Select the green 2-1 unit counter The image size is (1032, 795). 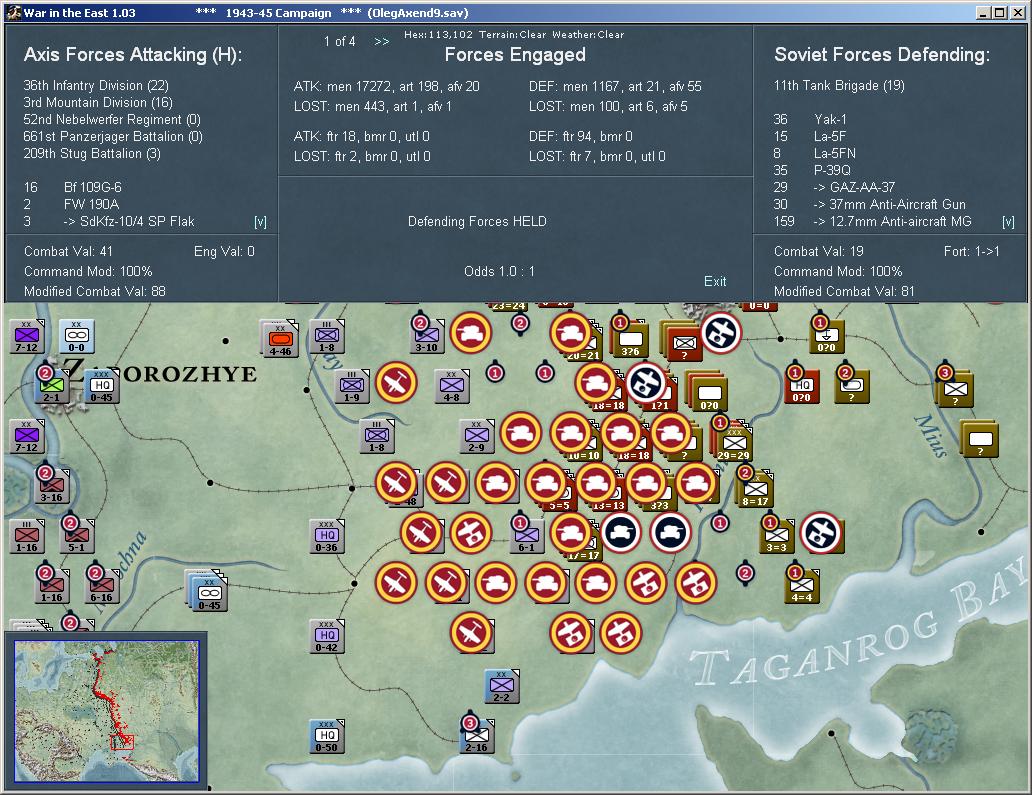coord(51,386)
